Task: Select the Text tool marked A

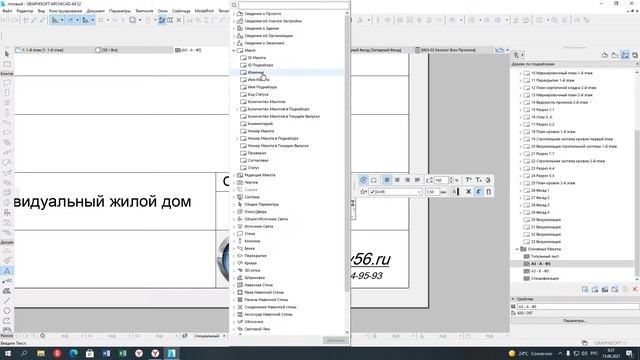Action: (x=7, y=271)
